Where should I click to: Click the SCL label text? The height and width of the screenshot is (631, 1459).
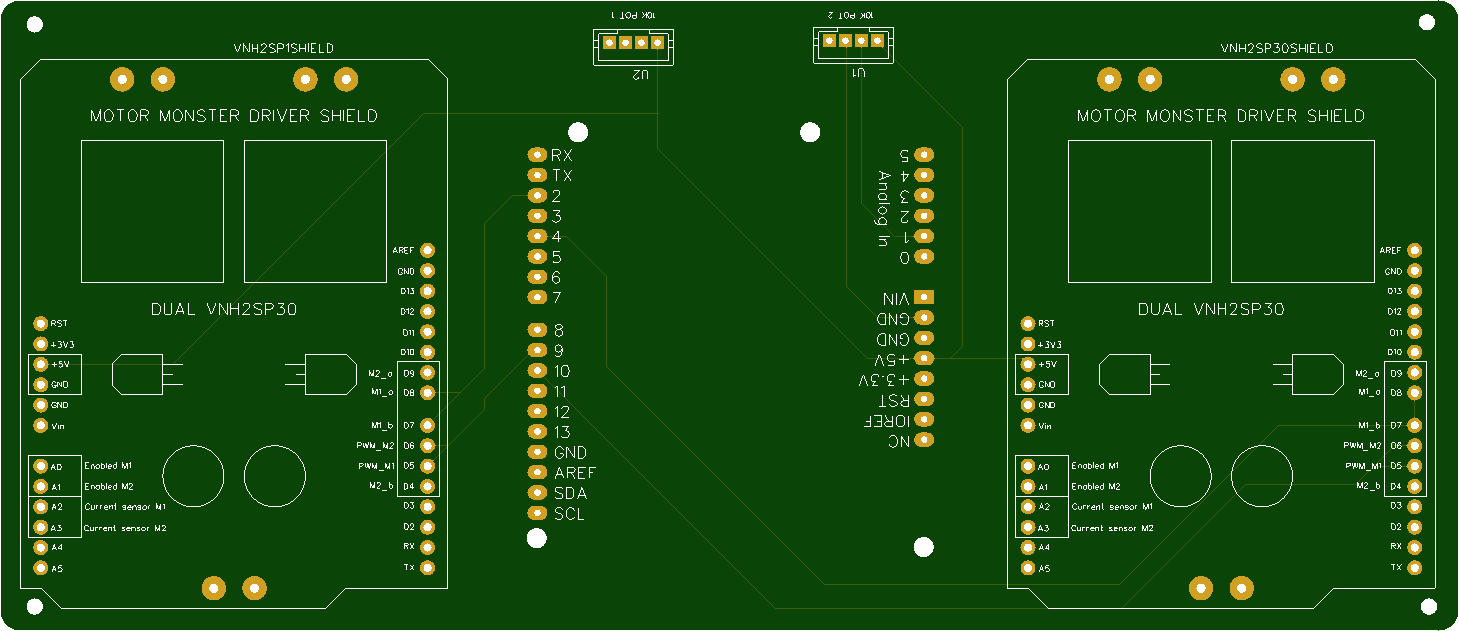[x=569, y=514]
